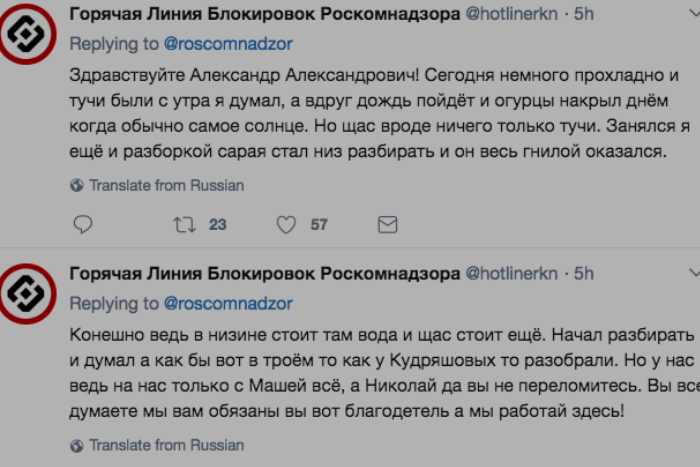Like the first tweet with the heart icon
Viewport: 700px width, 467px height.
coord(286,225)
